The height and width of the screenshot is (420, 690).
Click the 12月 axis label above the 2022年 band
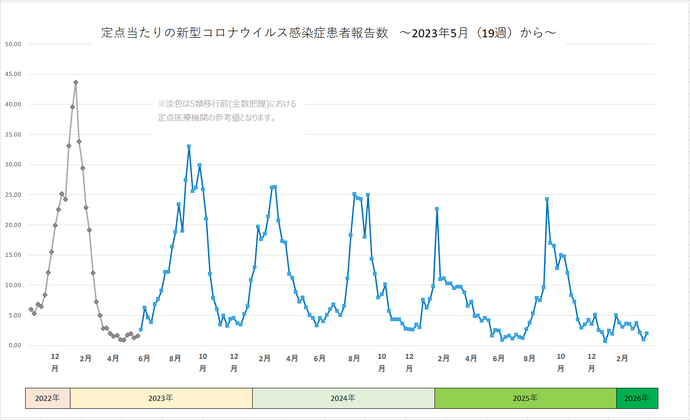pyautogui.click(x=55, y=362)
